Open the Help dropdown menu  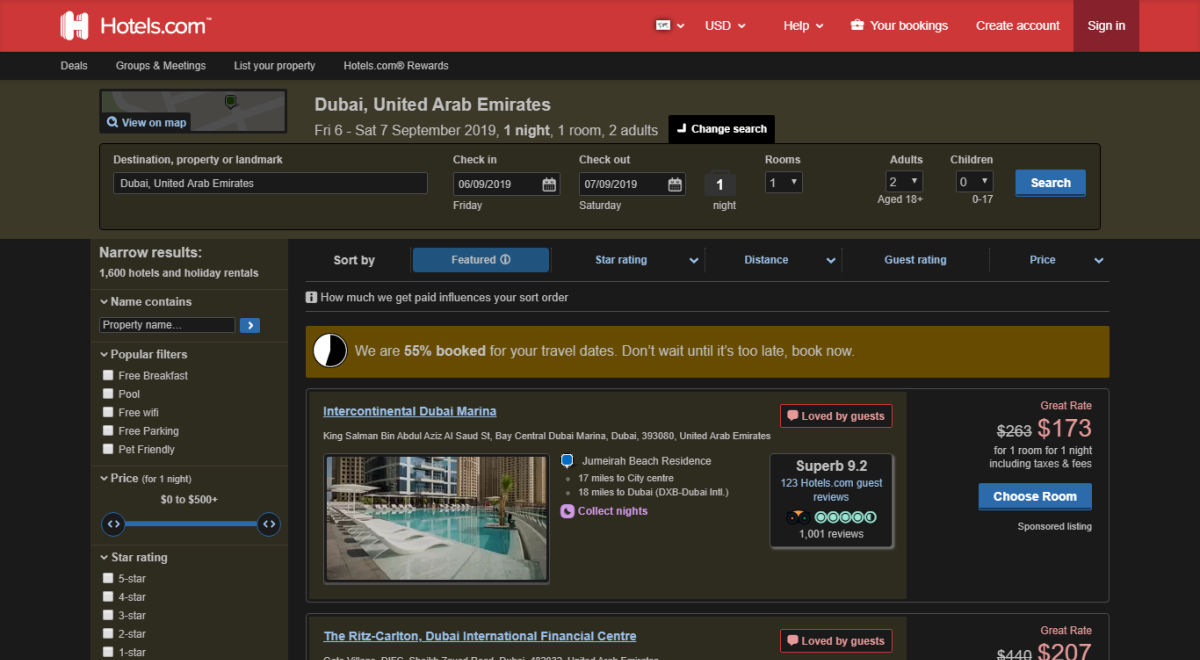click(x=803, y=26)
